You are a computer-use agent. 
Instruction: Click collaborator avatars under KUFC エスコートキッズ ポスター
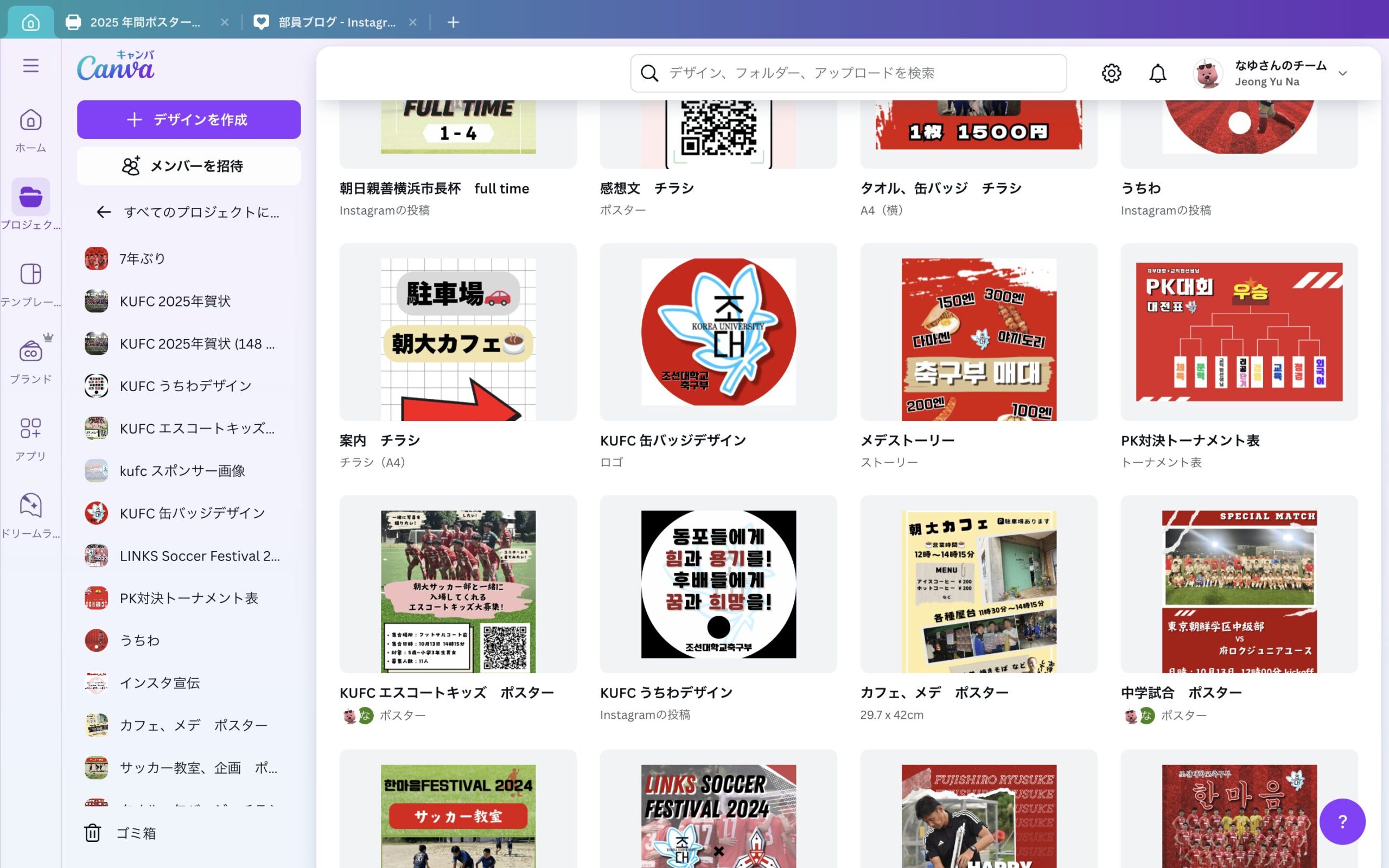(x=358, y=716)
